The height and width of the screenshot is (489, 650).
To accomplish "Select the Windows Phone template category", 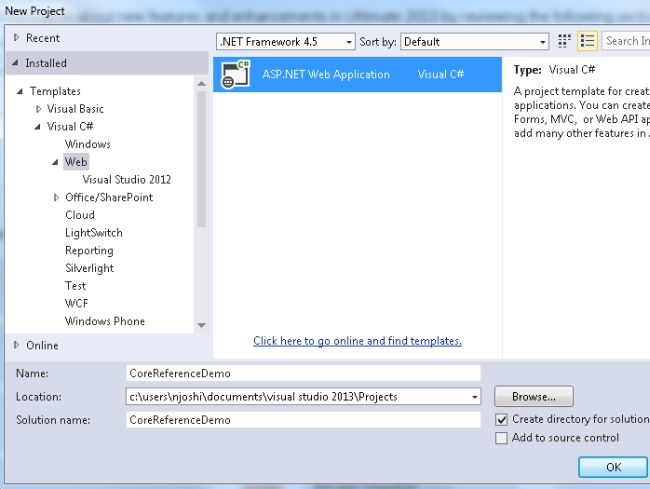I will (105, 321).
